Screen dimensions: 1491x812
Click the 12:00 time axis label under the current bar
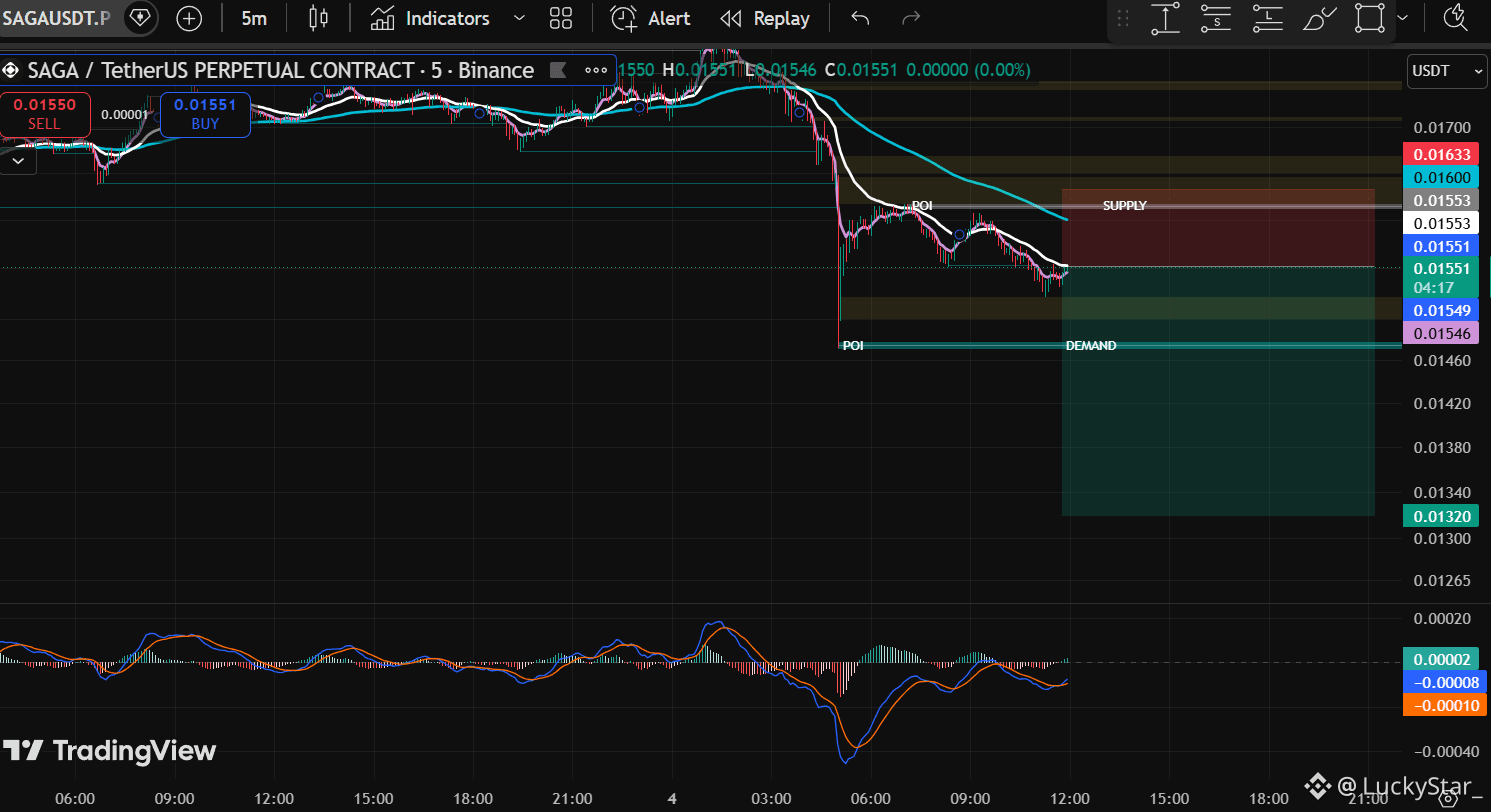[x=1069, y=799]
